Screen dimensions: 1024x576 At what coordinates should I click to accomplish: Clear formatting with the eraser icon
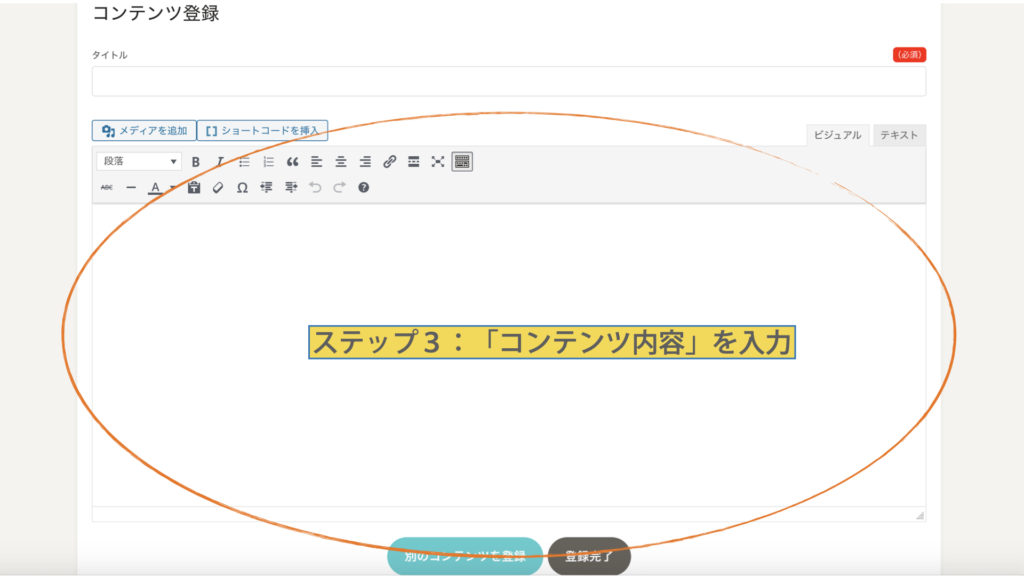pos(218,187)
